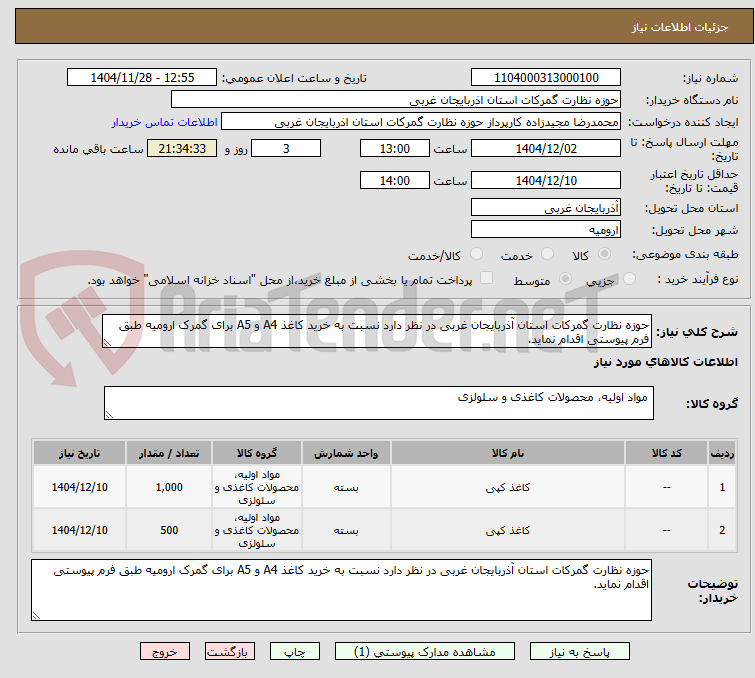
Task: Click the بازگشت back button
Action: (230, 652)
